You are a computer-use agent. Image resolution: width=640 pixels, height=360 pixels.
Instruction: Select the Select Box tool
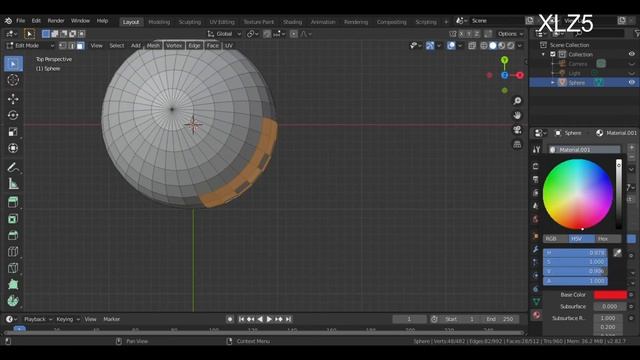[x=13, y=64]
